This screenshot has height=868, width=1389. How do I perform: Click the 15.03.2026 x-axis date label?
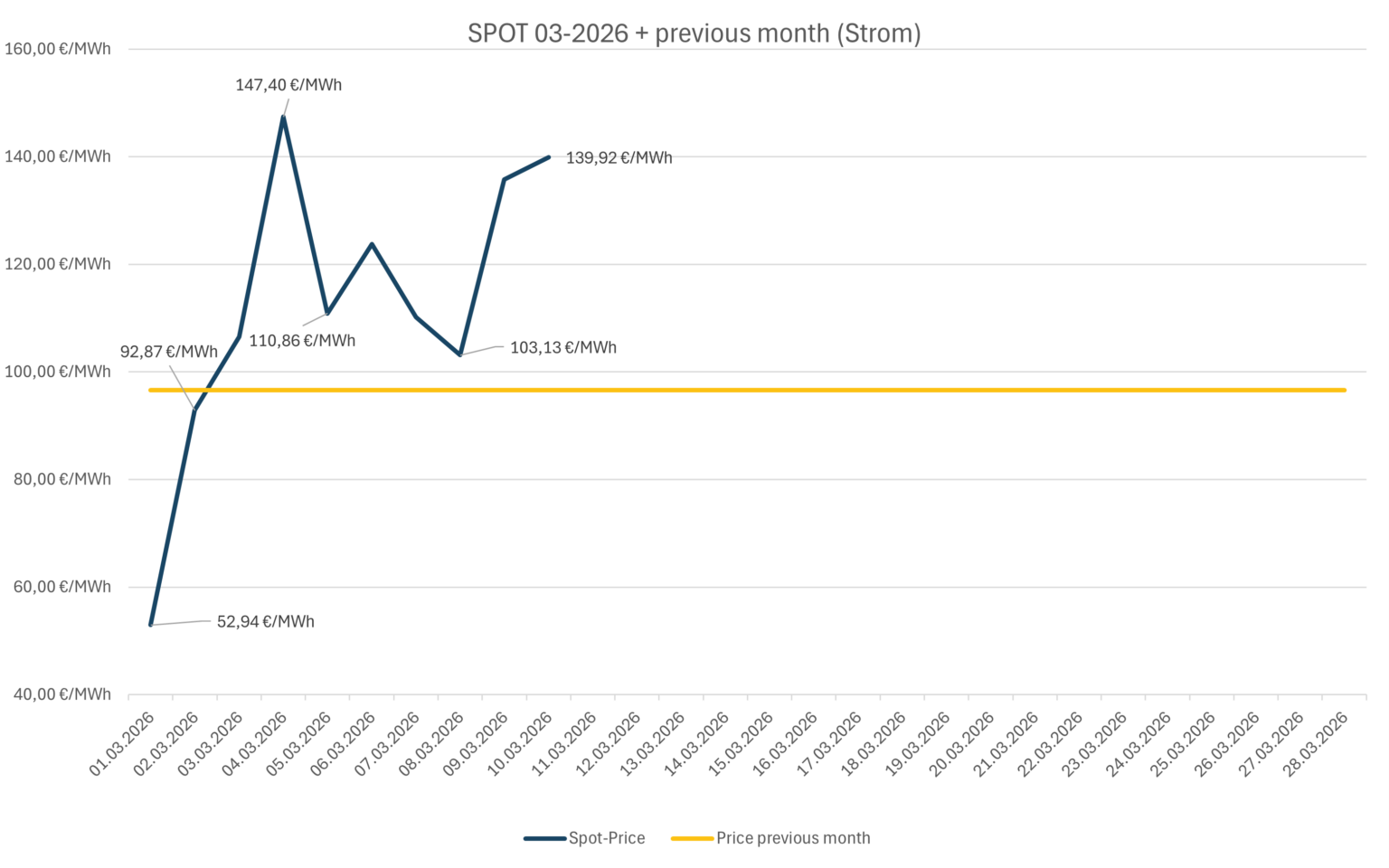(x=742, y=744)
